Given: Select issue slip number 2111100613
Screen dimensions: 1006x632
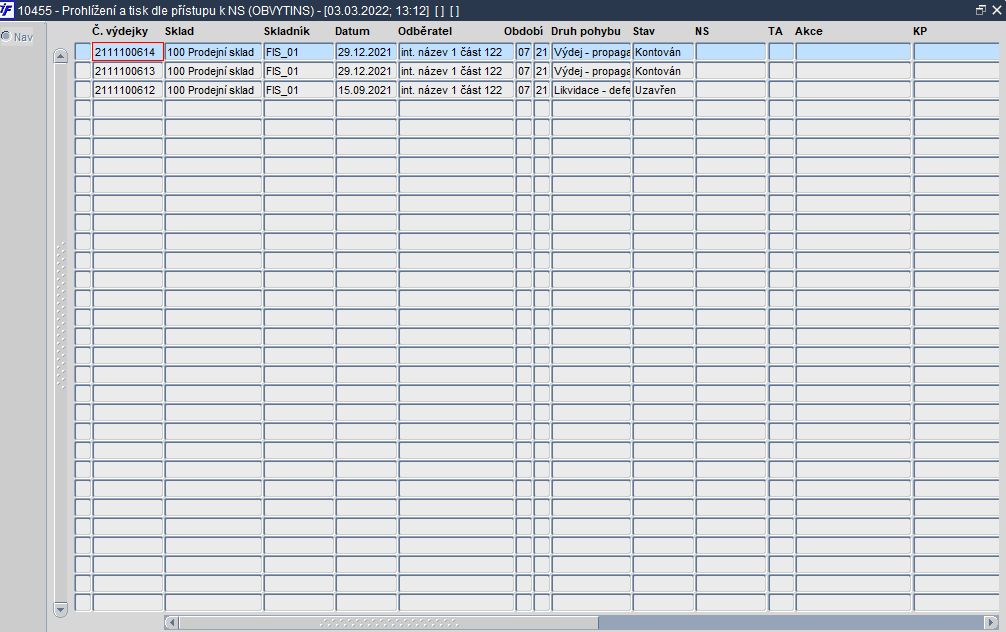Looking at the screenshot, I should (x=128, y=71).
